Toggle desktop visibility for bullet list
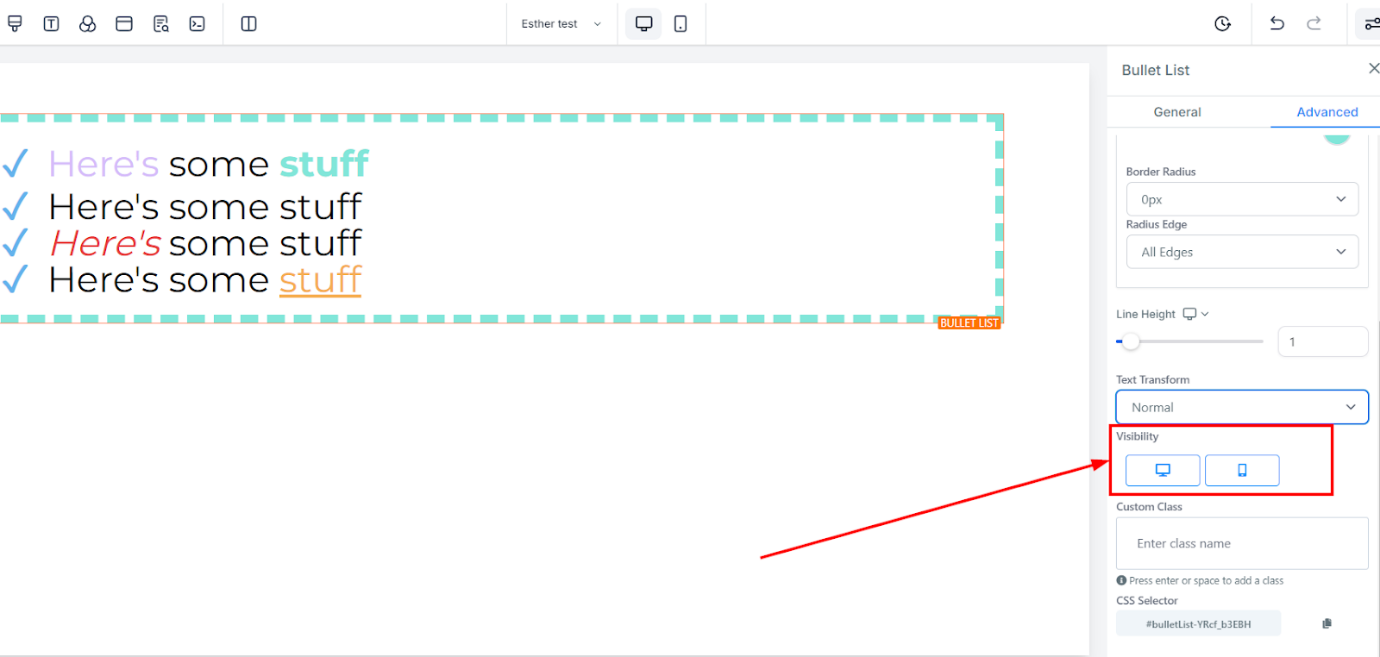1380x657 pixels. click(1163, 470)
